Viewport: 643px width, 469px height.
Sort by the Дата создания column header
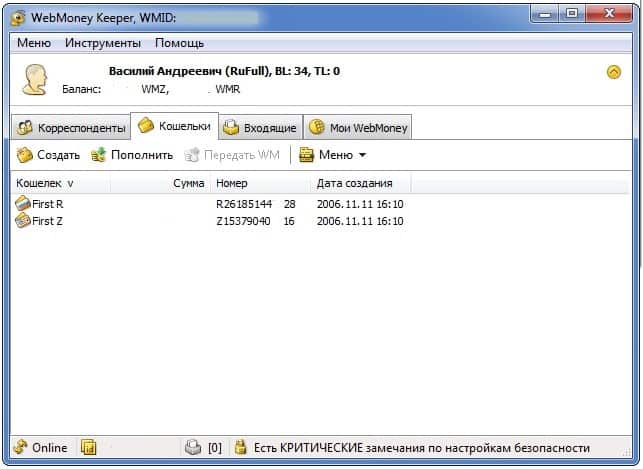(x=361, y=183)
